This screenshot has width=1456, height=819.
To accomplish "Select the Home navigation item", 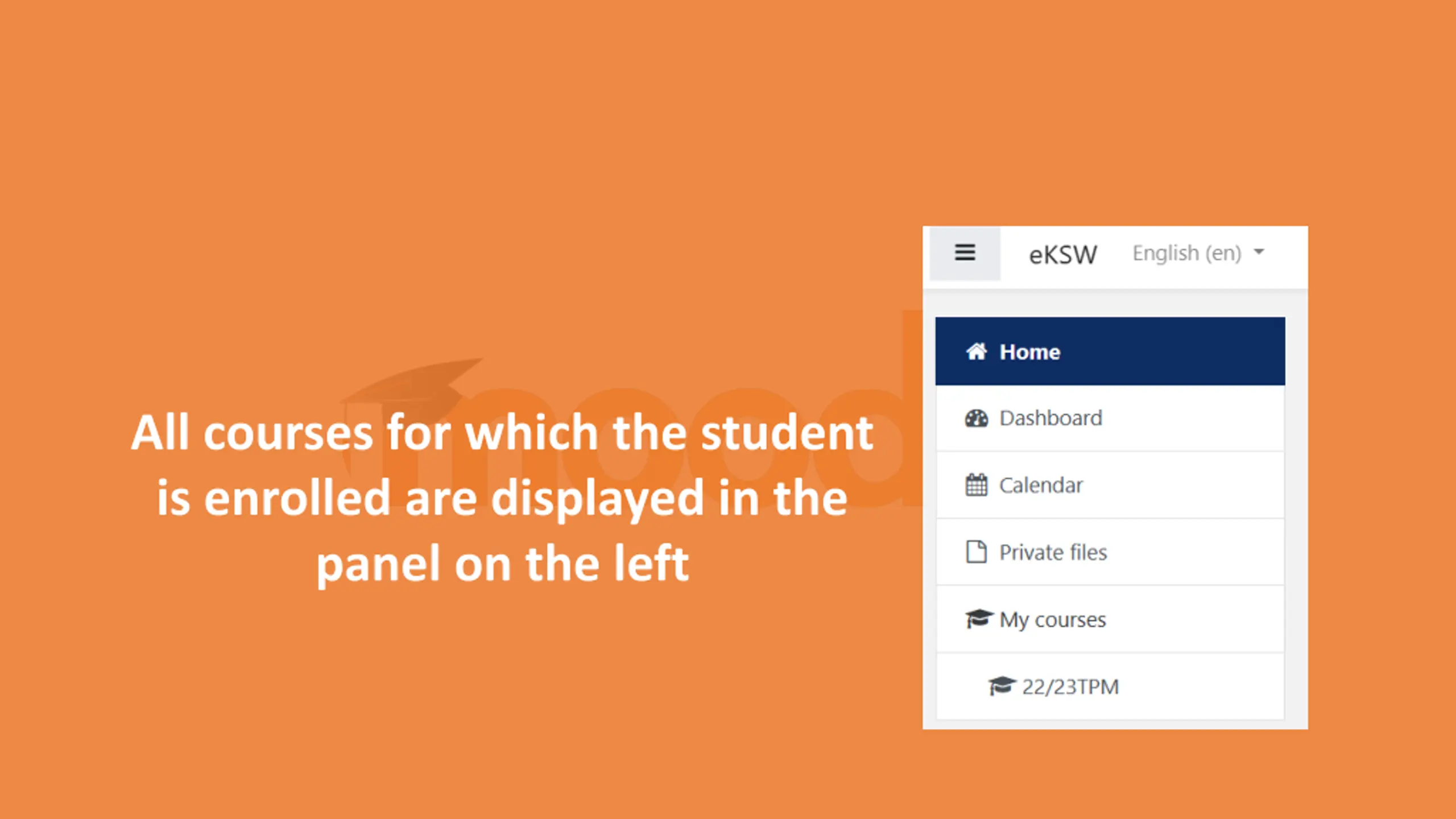I will pyautogui.click(x=1030, y=352).
